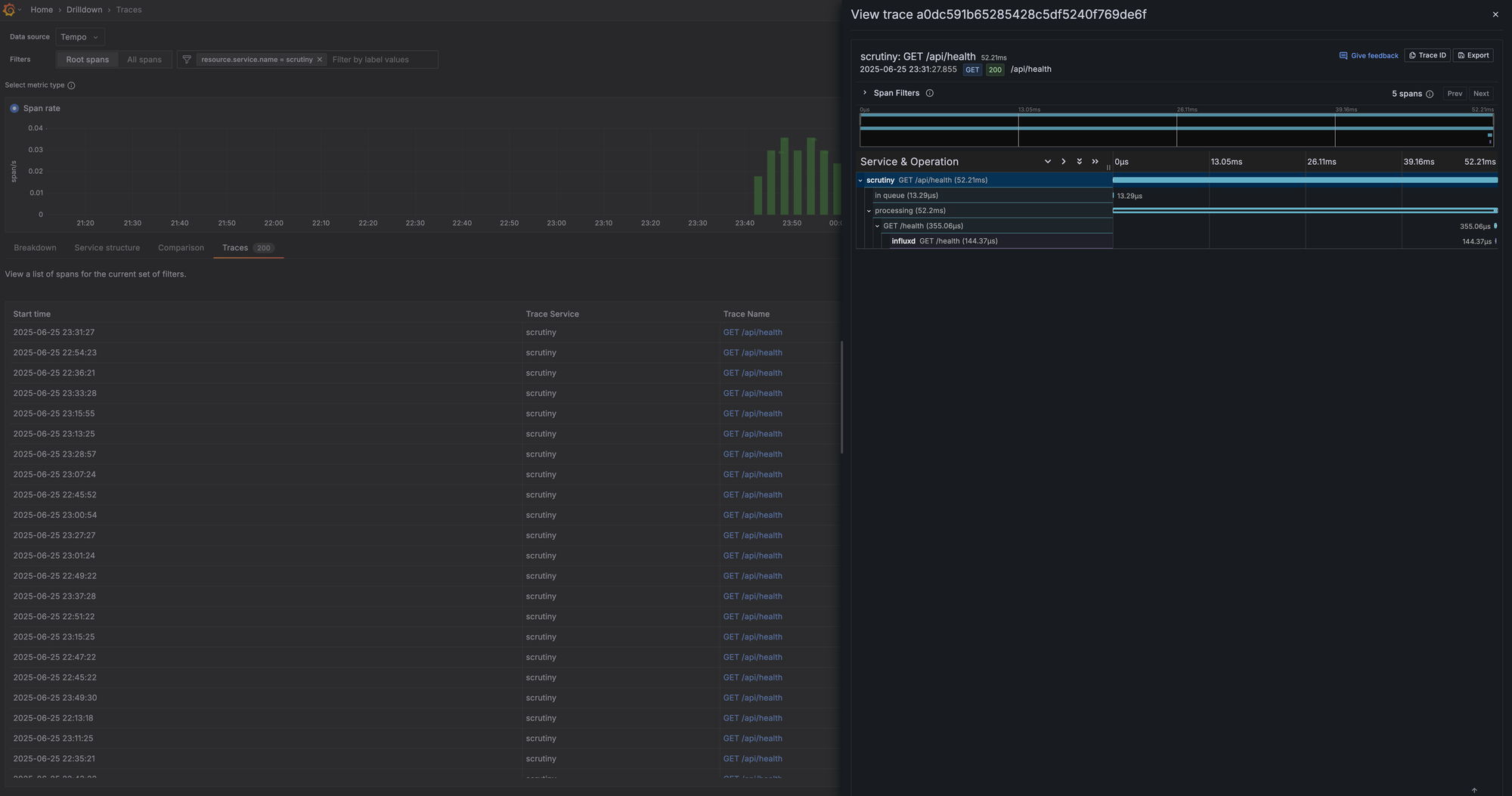Click the Start time column header
This screenshot has height=796, width=1512.
pyautogui.click(x=32, y=314)
